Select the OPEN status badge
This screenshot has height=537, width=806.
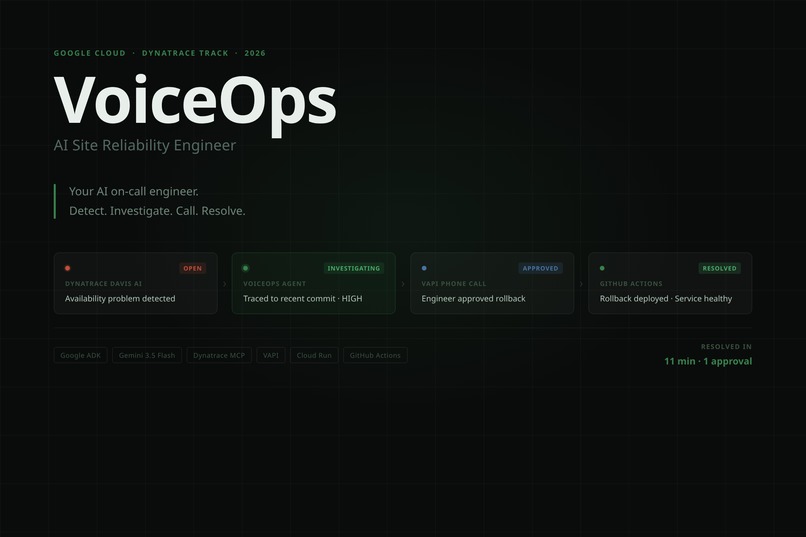click(193, 268)
